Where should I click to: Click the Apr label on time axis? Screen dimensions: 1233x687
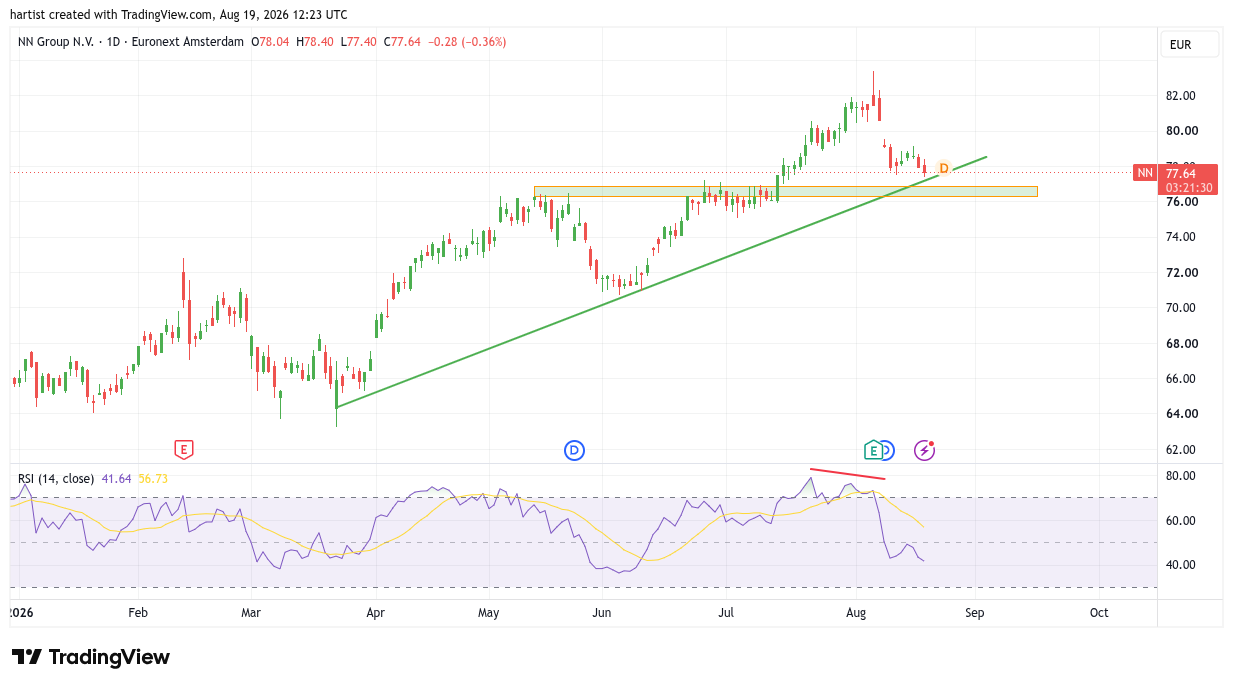pyautogui.click(x=375, y=612)
